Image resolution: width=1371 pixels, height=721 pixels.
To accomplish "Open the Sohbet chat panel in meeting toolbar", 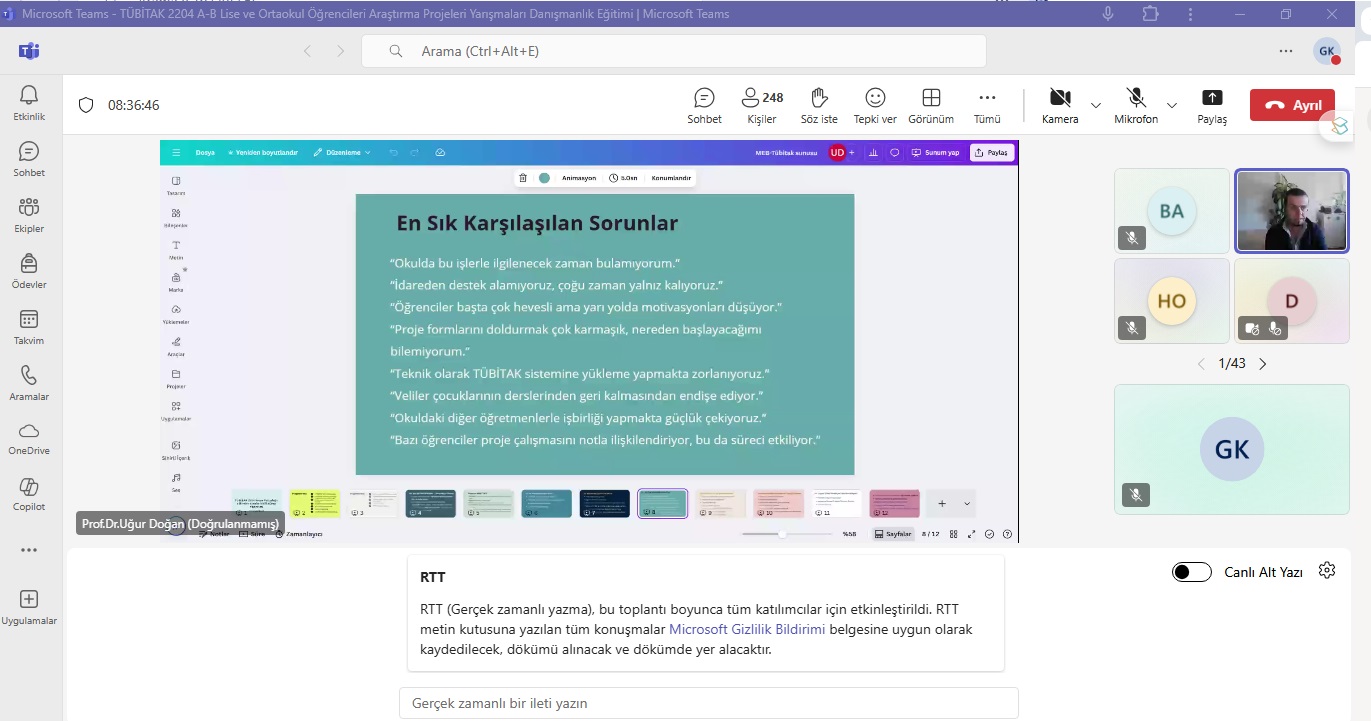I will pyautogui.click(x=704, y=104).
